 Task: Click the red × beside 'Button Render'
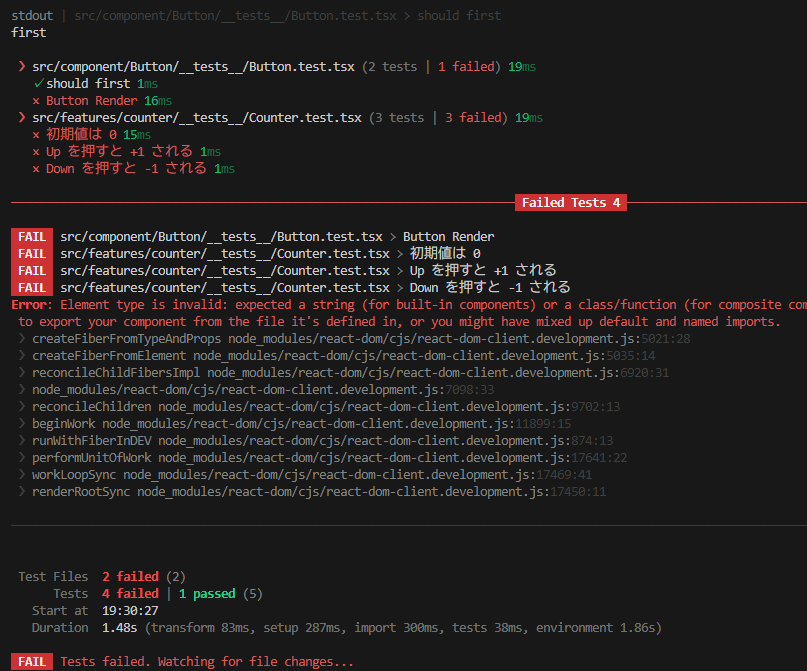pos(37,101)
